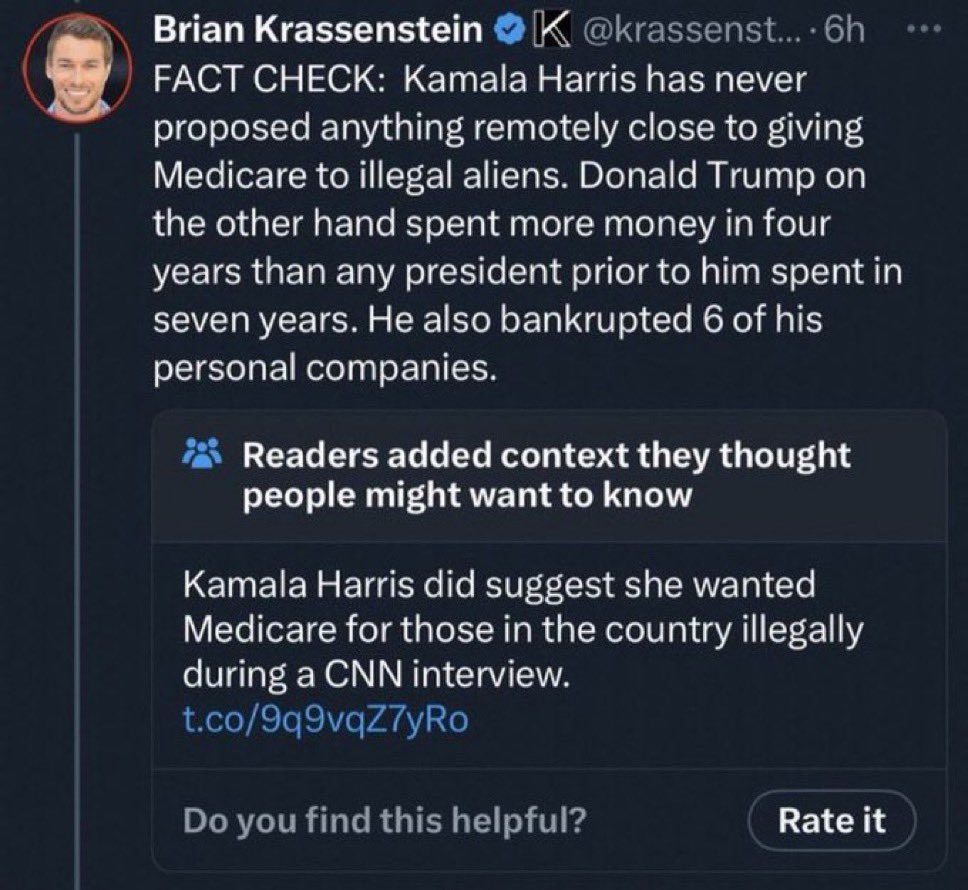Screen dimensions: 968x890
Task: Click the during a CNN interview line
Action: (375, 675)
